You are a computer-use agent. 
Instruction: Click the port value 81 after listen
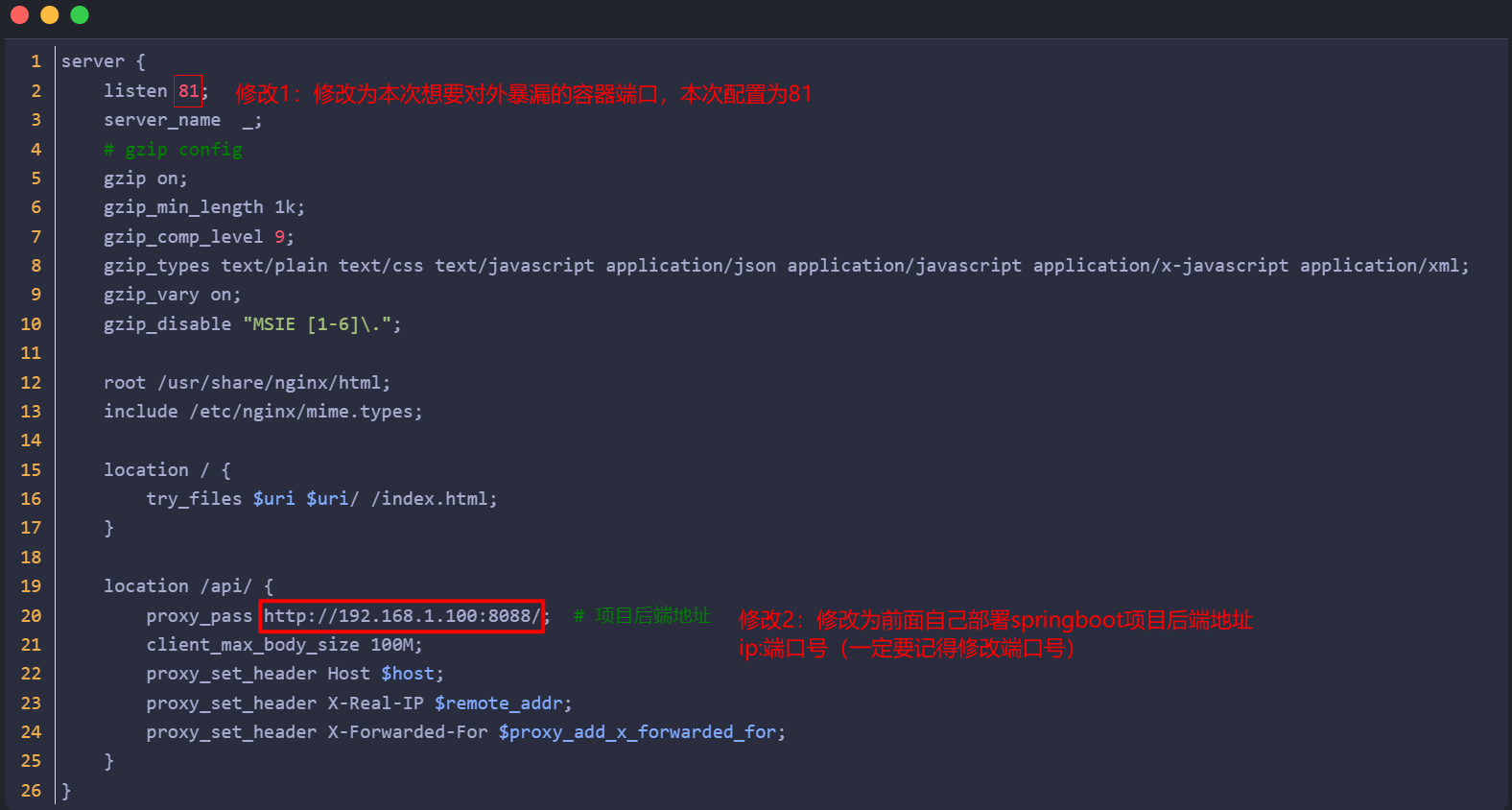tap(189, 90)
